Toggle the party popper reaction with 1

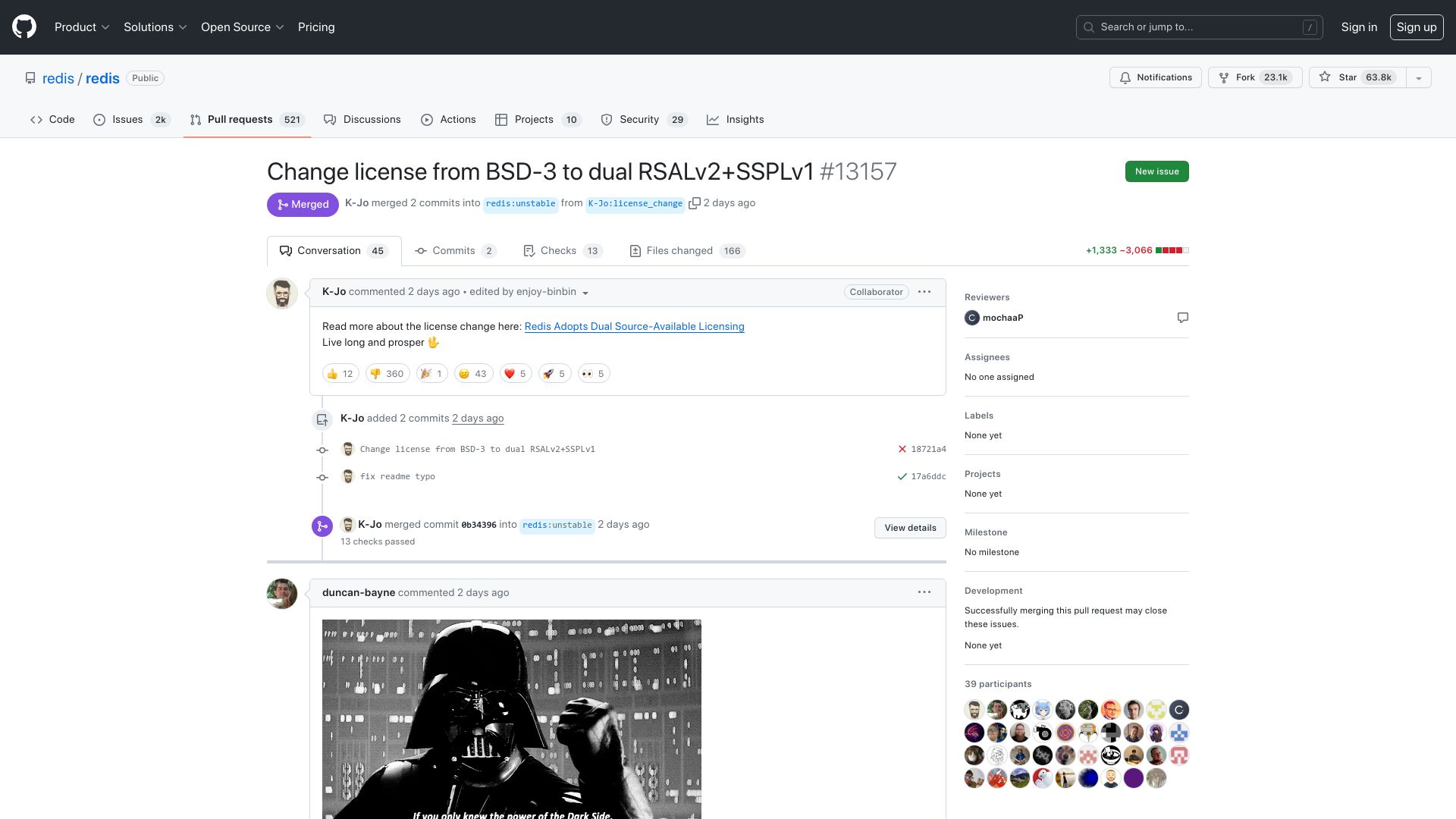coord(432,374)
